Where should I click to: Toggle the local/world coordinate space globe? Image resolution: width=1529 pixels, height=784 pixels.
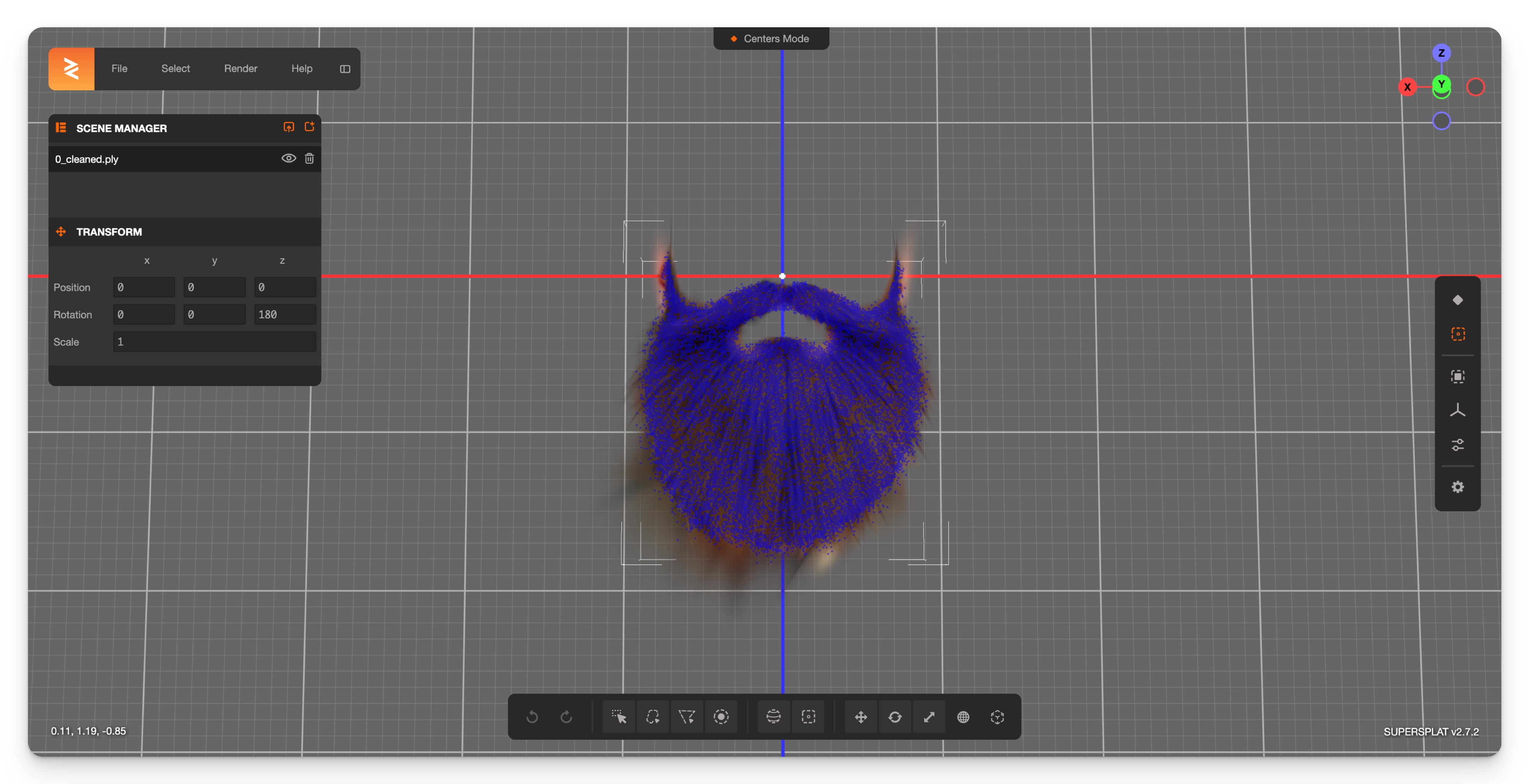pos(963,717)
